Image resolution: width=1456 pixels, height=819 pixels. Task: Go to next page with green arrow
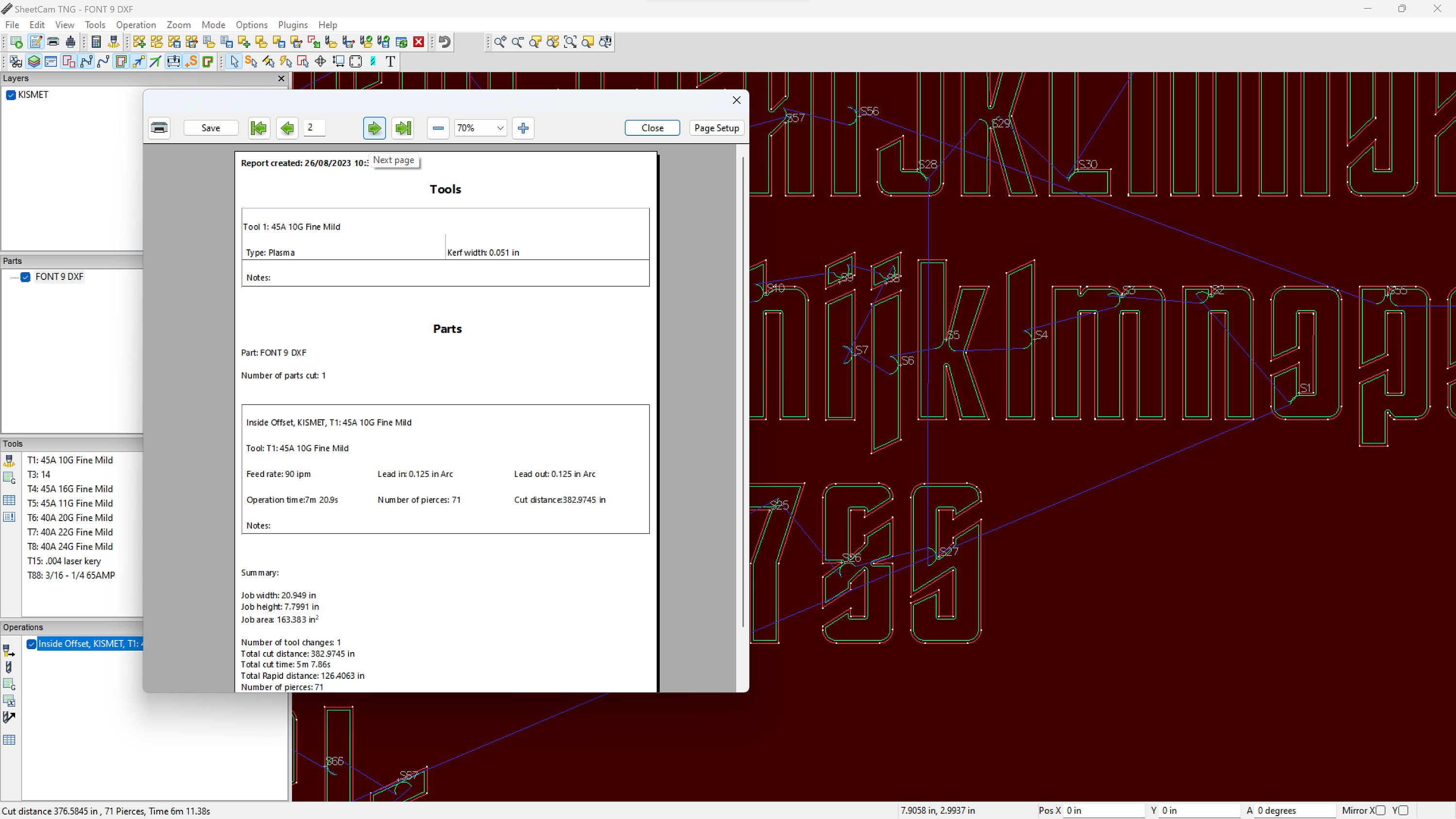[x=374, y=128]
